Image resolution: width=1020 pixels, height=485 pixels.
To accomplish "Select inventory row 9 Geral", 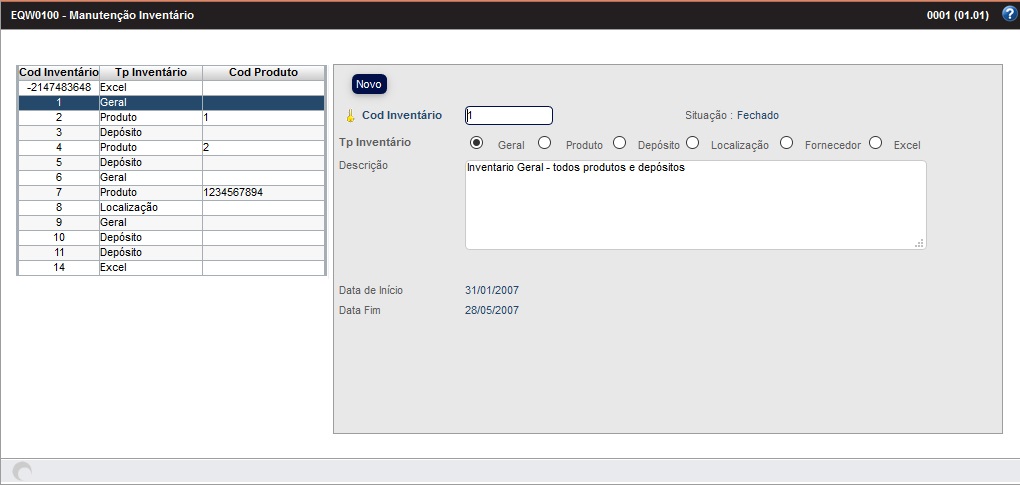I will click(x=171, y=222).
